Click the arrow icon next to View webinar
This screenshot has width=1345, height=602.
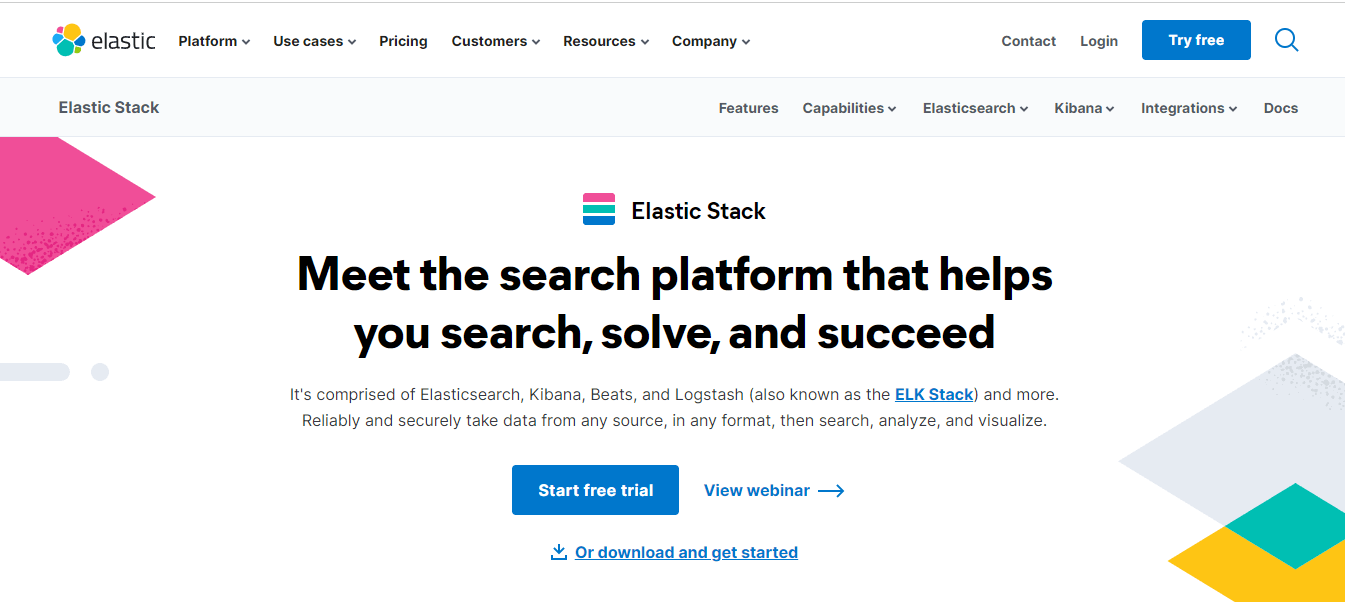(x=831, y=490)
